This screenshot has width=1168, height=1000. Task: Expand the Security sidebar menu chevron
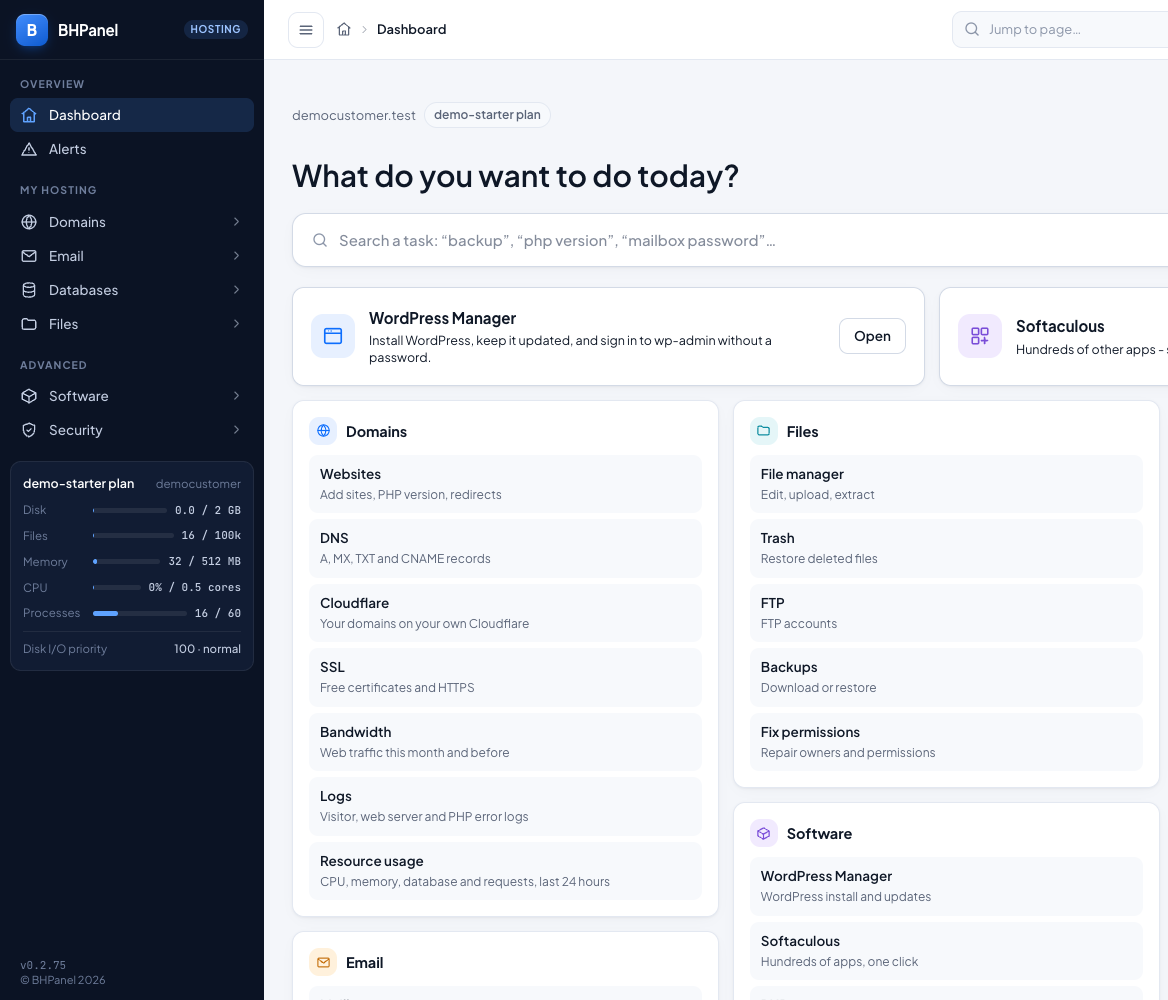pos(236,430)
